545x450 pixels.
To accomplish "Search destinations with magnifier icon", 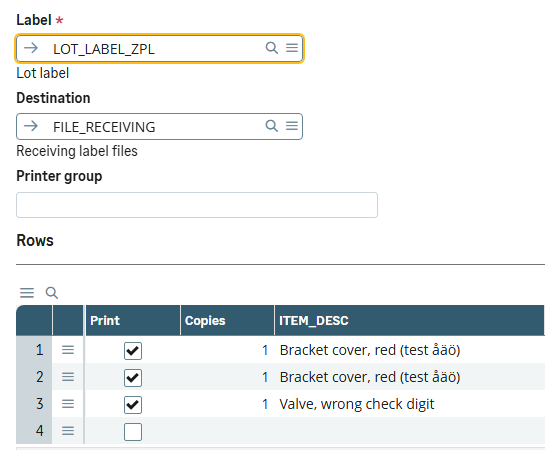I will (272, 125).
